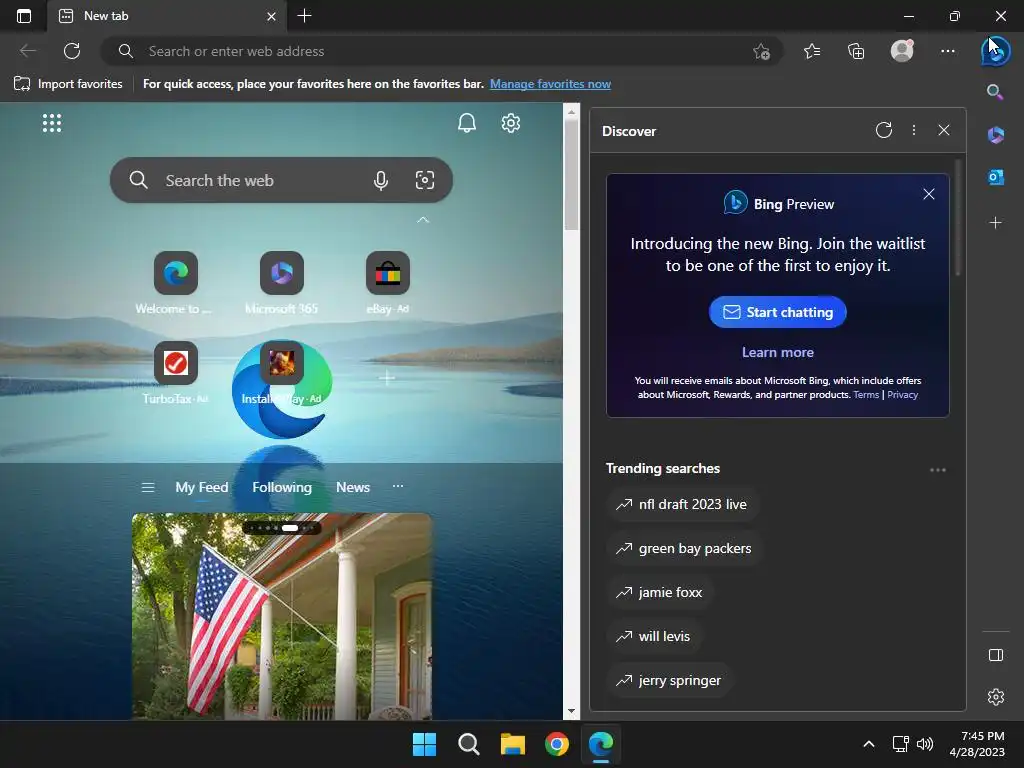Open Trending searches more options

click(938, 470)
